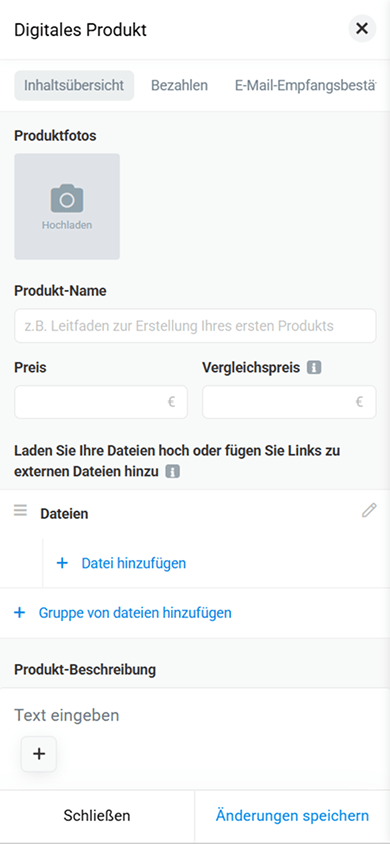Close the Digitales Produkt panel
The width and height of the screenshot is (390, 844).
click(x=362, y=29)
